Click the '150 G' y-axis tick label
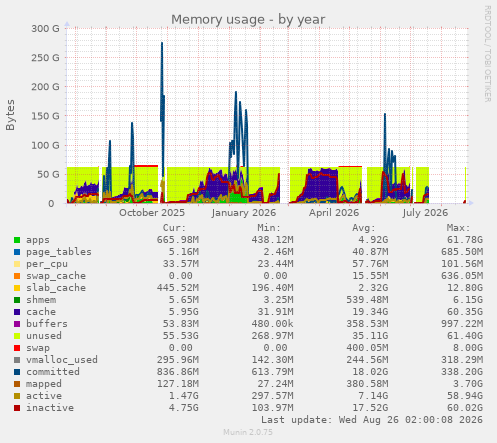This screenshot has width=497, height=443. click(x=45, y=116)
